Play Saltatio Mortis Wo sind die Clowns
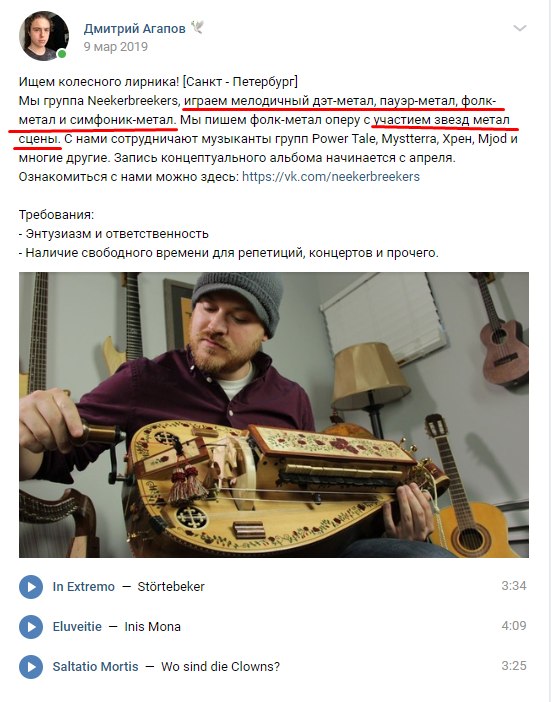Viewport: 551px width, 702px height. pos(31,667)
